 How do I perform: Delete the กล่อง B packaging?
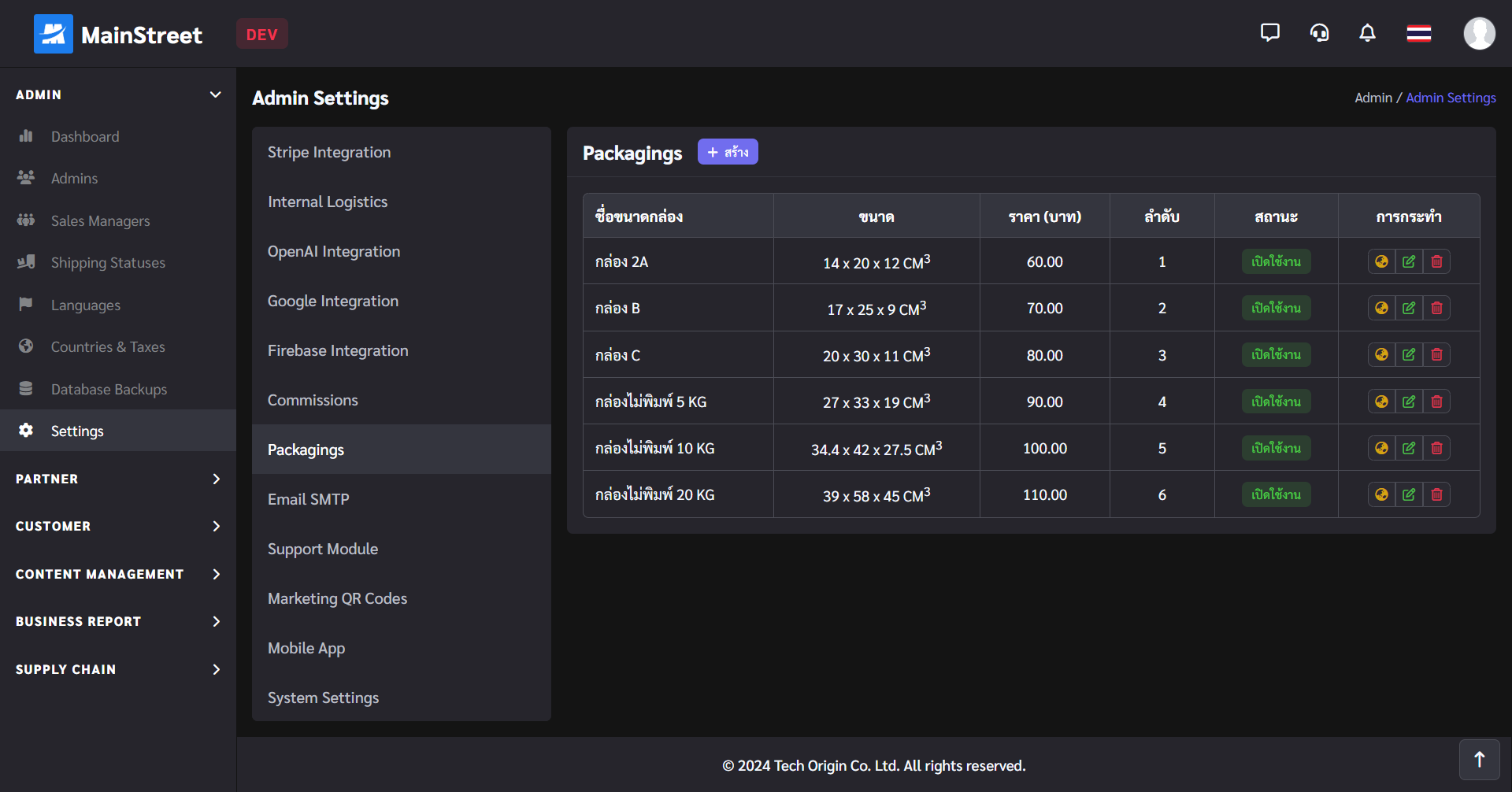pos(1436,308)
